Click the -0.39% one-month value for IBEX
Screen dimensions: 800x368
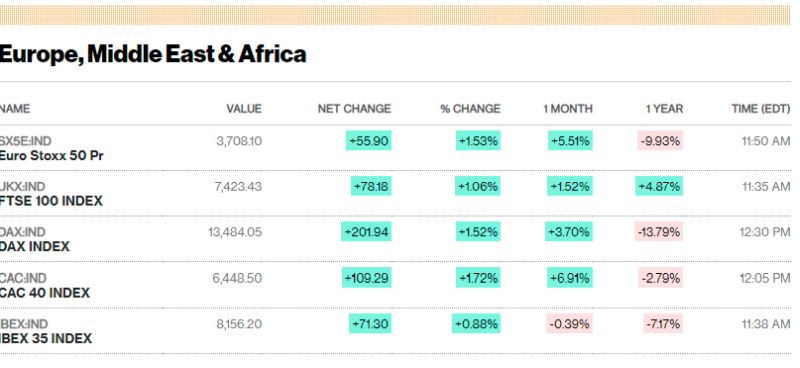569,324
